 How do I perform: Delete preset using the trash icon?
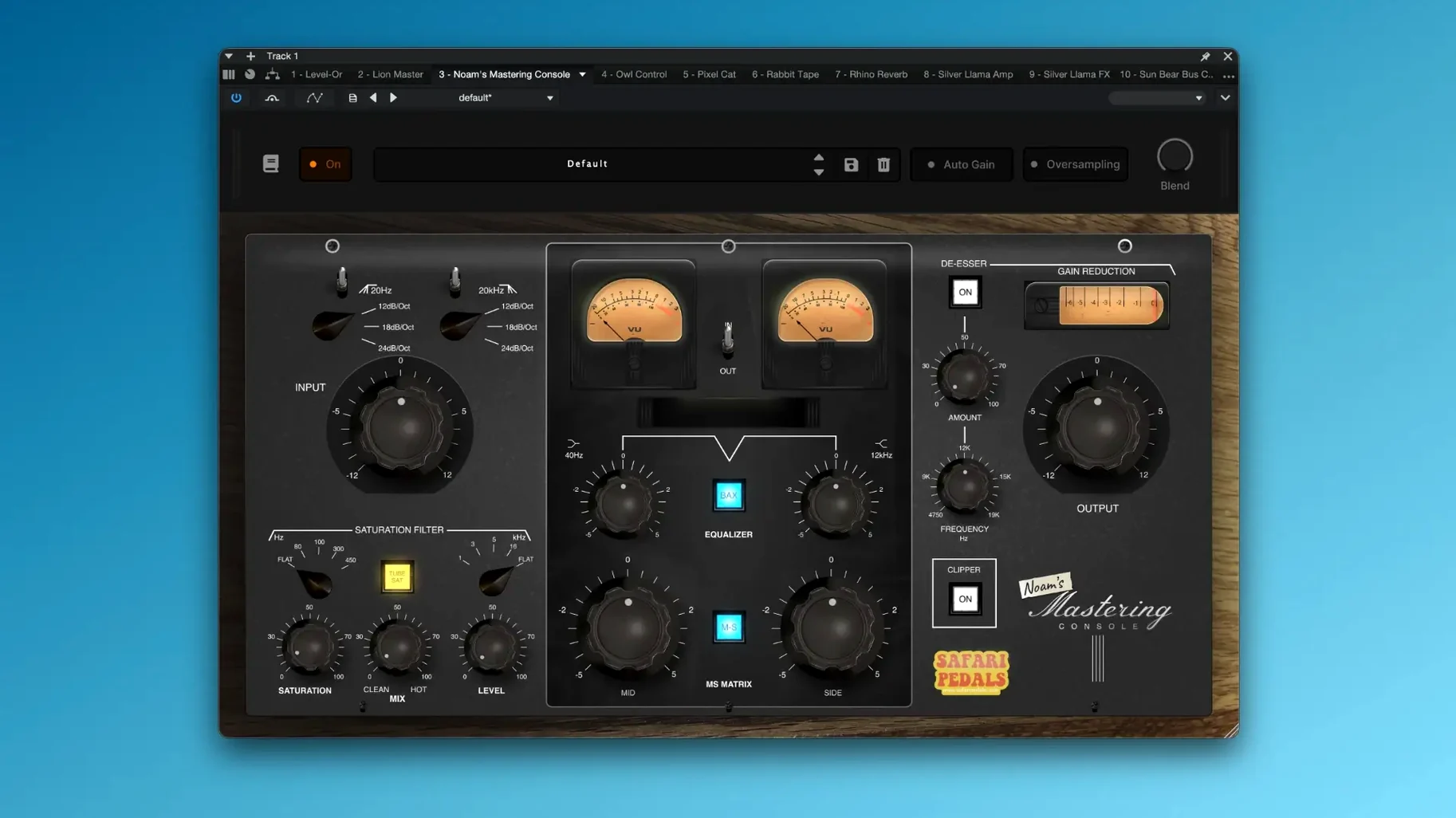(883, 165)
